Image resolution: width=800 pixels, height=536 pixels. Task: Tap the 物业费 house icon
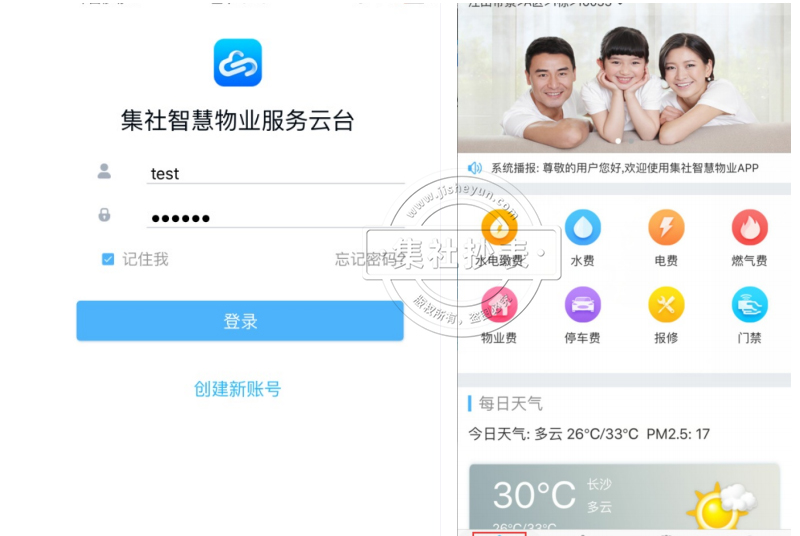point(499,305)
